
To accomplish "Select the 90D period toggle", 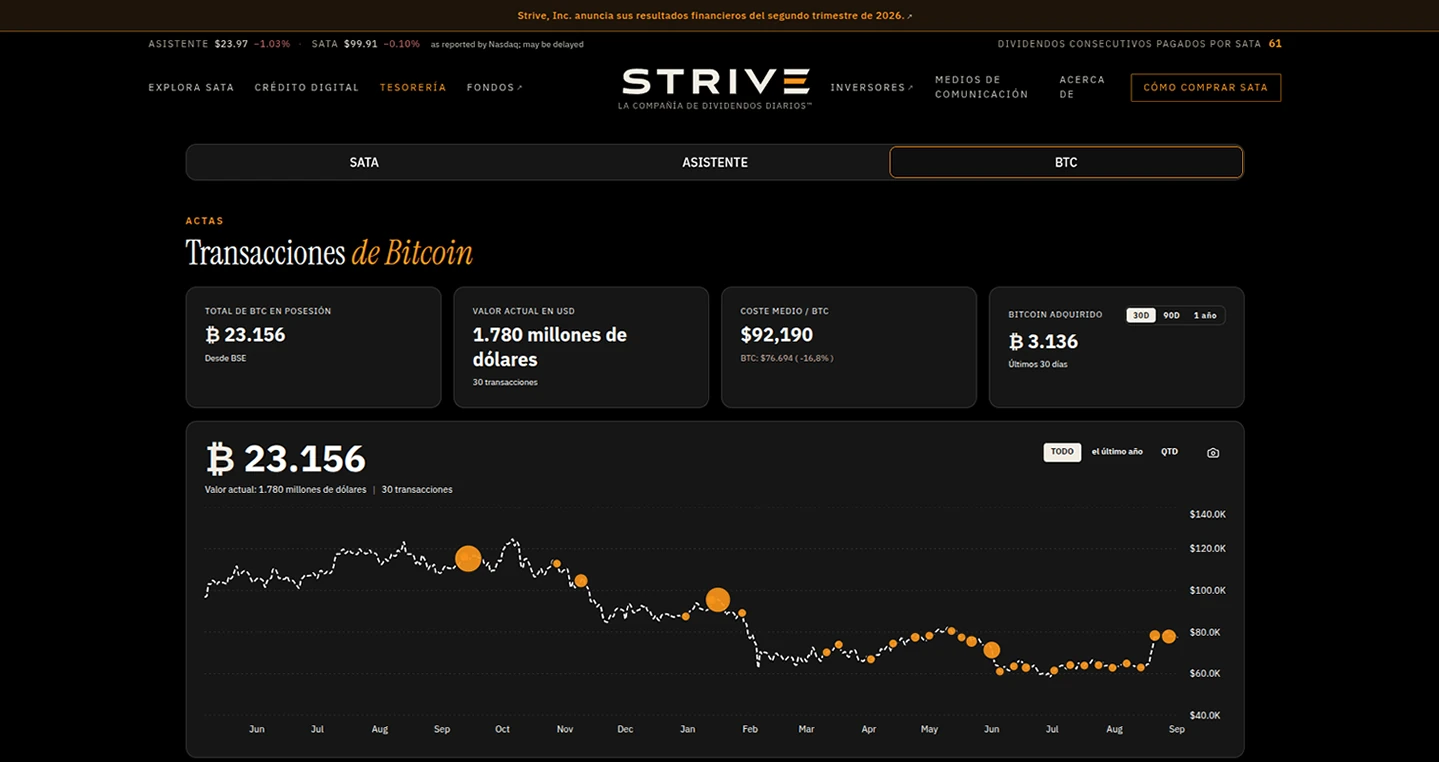I will [x=1171, y=315].
